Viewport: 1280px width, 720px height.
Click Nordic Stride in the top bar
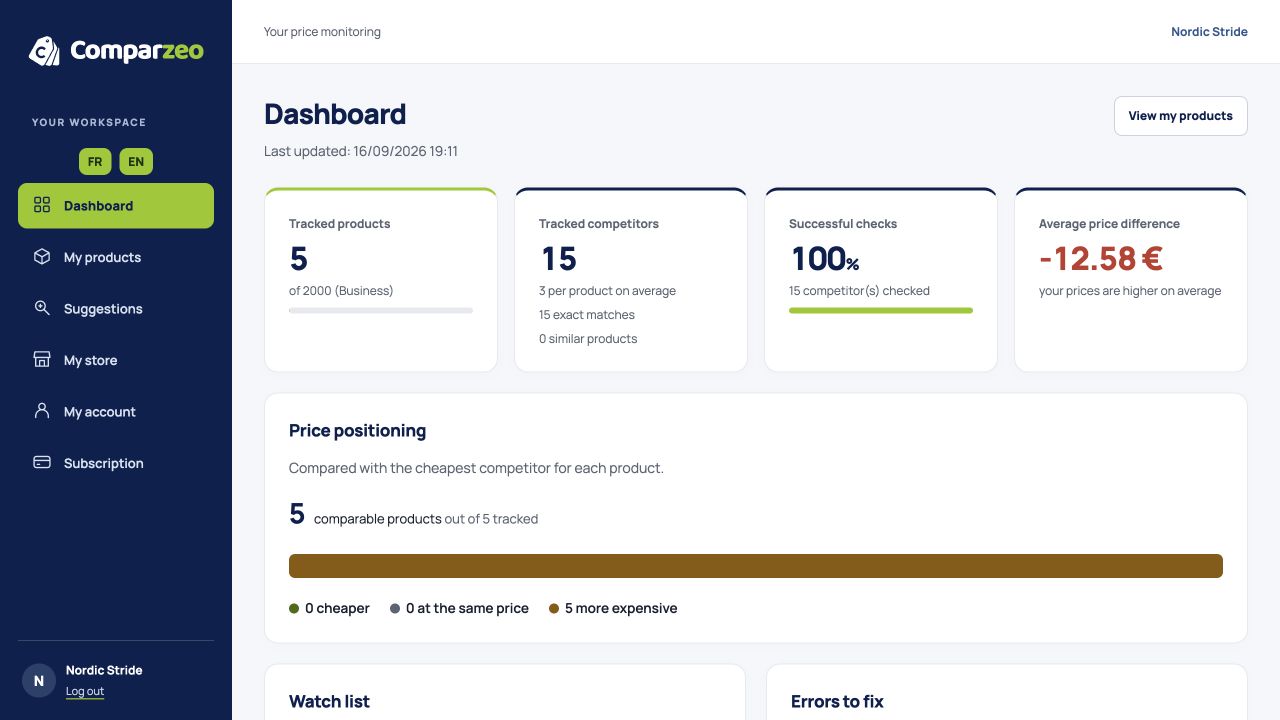coord(1209,32)
